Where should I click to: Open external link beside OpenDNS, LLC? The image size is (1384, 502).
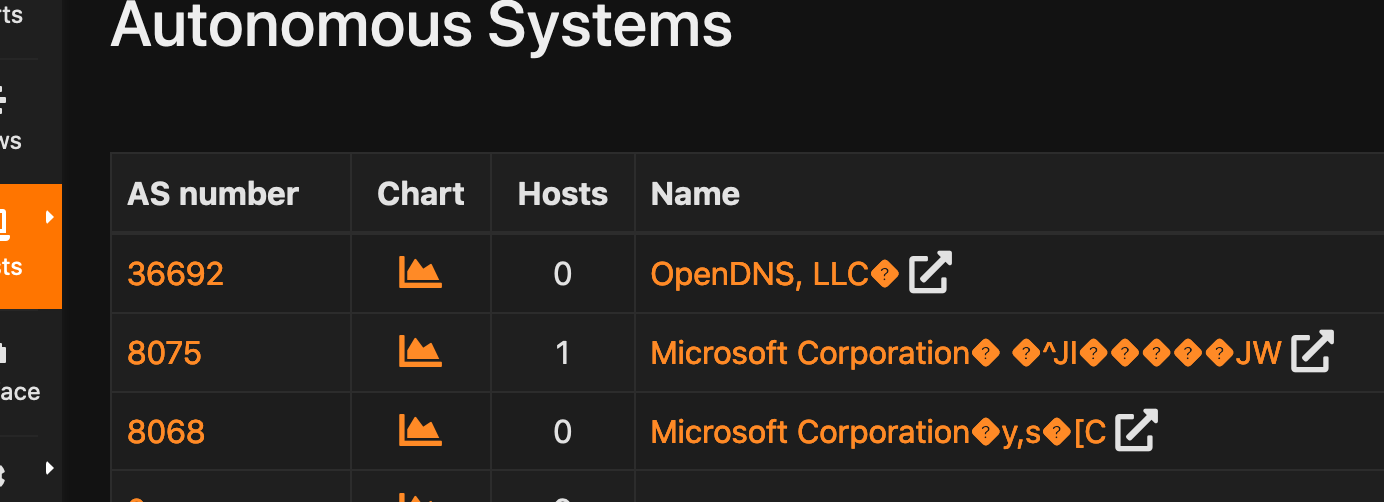[x=930, y=273]
